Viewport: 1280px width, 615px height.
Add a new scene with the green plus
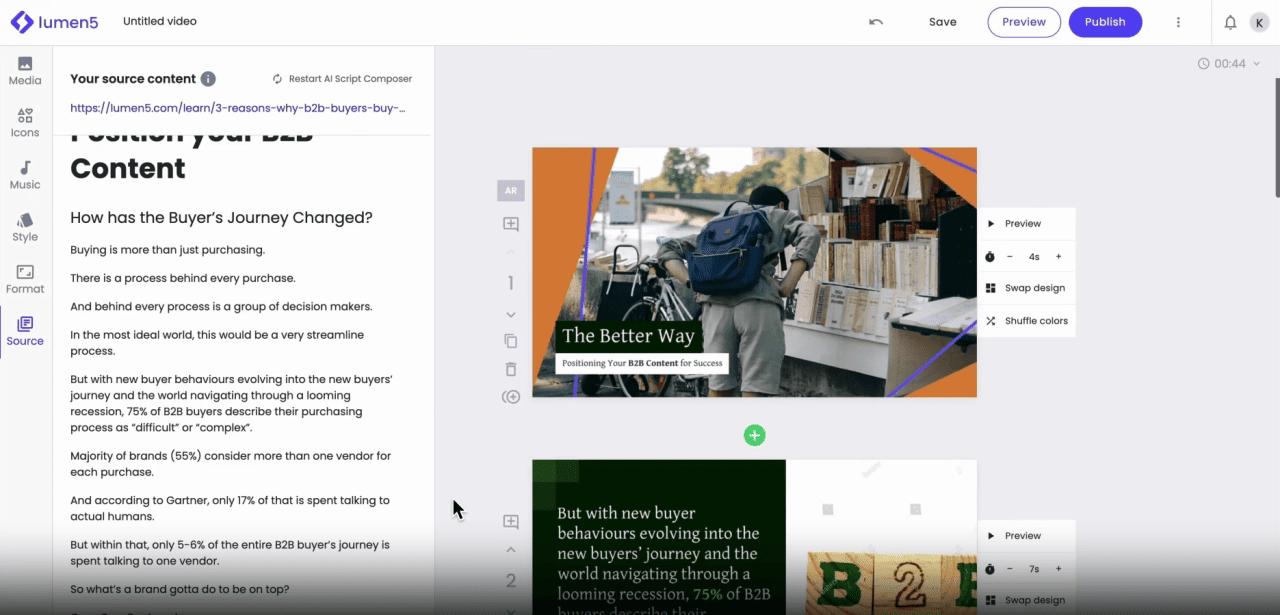(x=754, y=435)
